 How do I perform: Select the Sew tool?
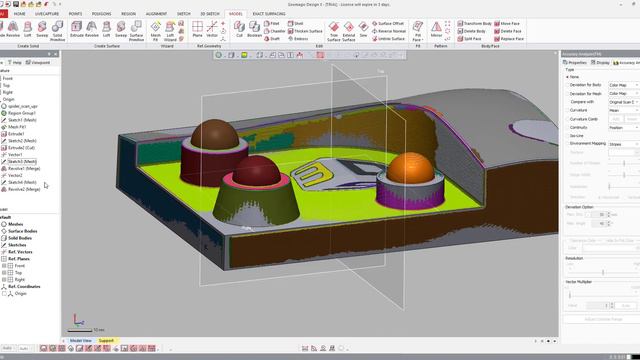point(363,29)
